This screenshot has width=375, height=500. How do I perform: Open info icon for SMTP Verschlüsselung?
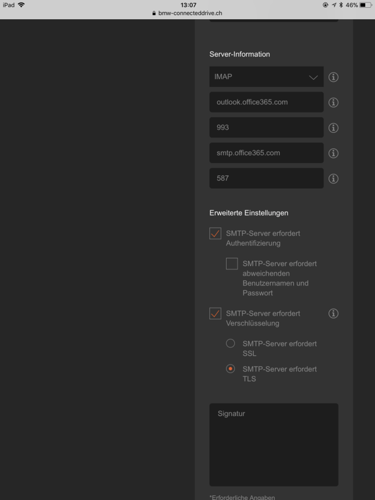click(x=333, y=313)
